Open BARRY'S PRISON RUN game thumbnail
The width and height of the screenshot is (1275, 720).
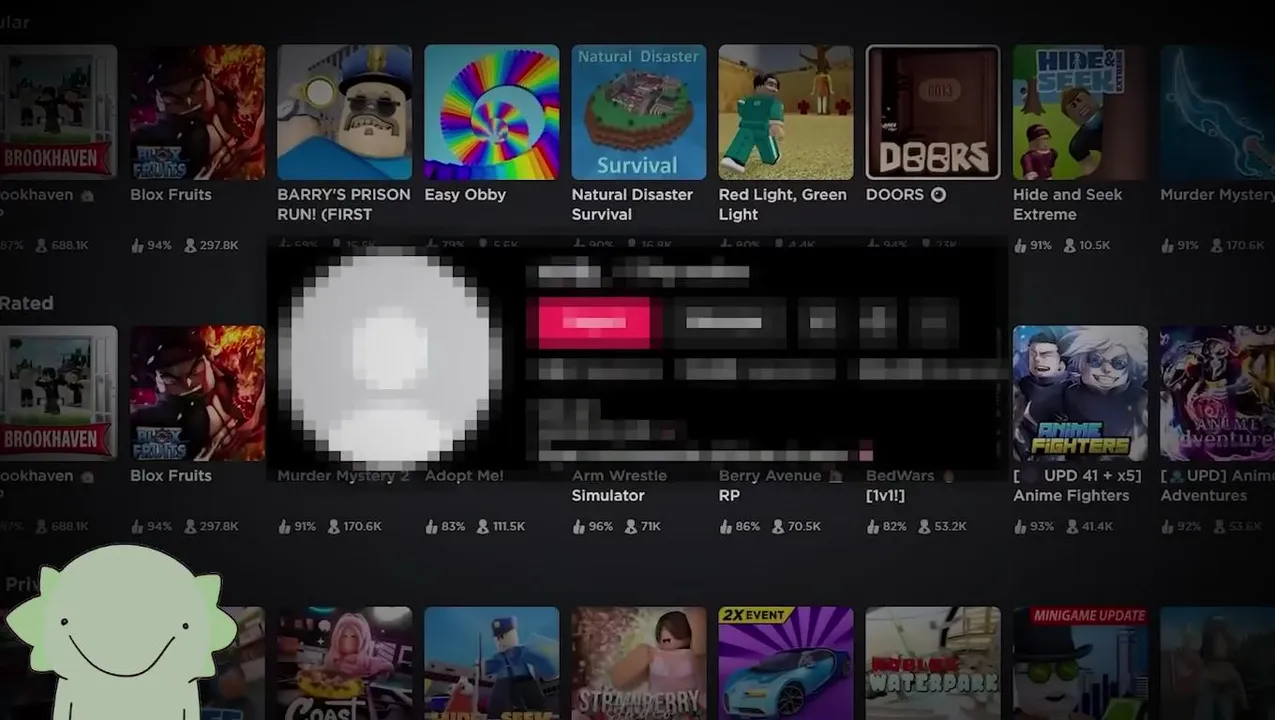tap(344, 112)
